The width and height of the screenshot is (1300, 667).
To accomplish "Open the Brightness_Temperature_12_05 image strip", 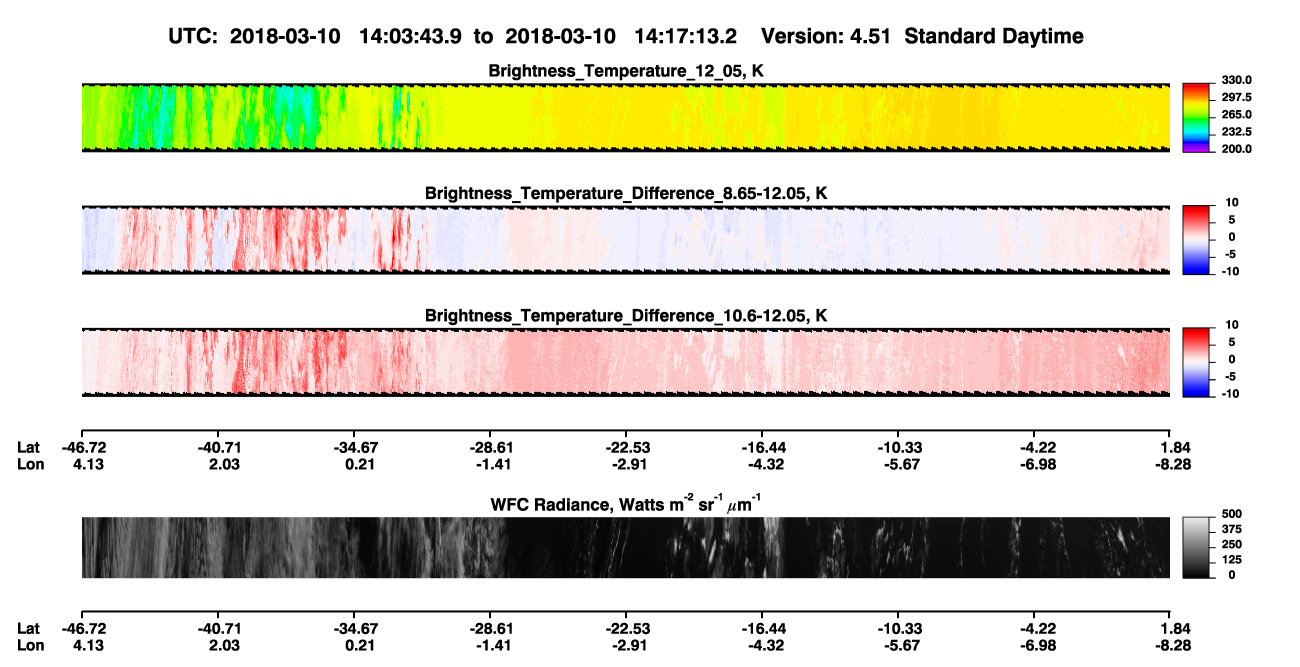I will (x=626, y=118).
